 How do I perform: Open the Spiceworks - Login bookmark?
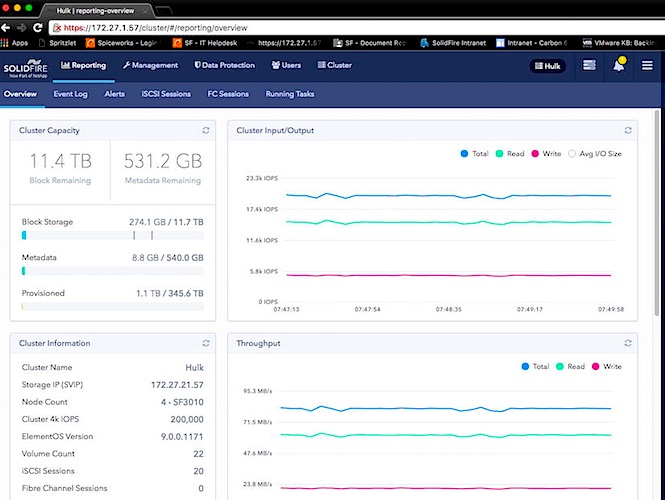pos(122,43)
